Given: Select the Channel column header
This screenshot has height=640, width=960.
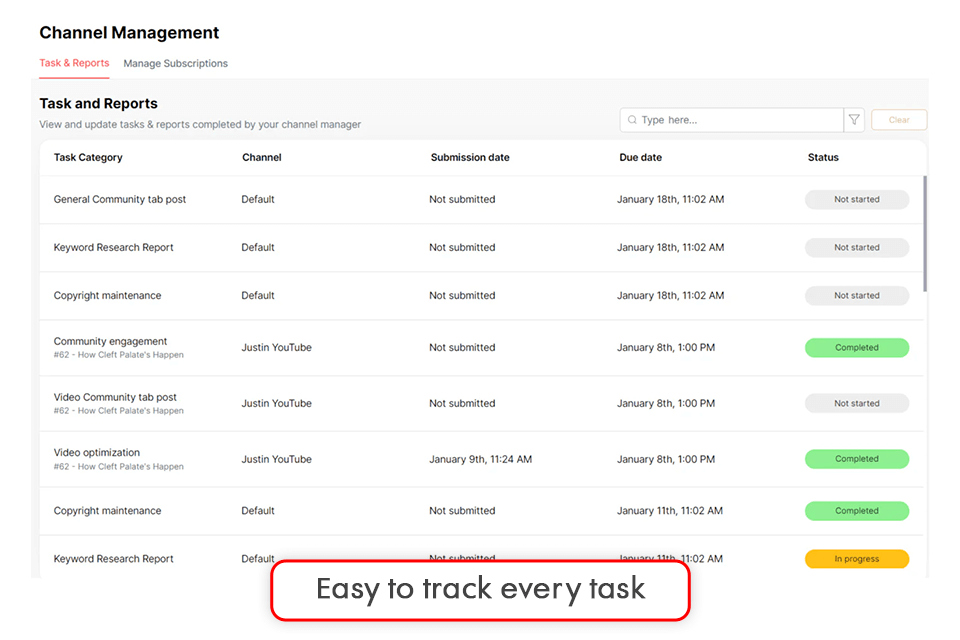Looking at the screenshot, I should pyautogui.click(x=262, y=157).
